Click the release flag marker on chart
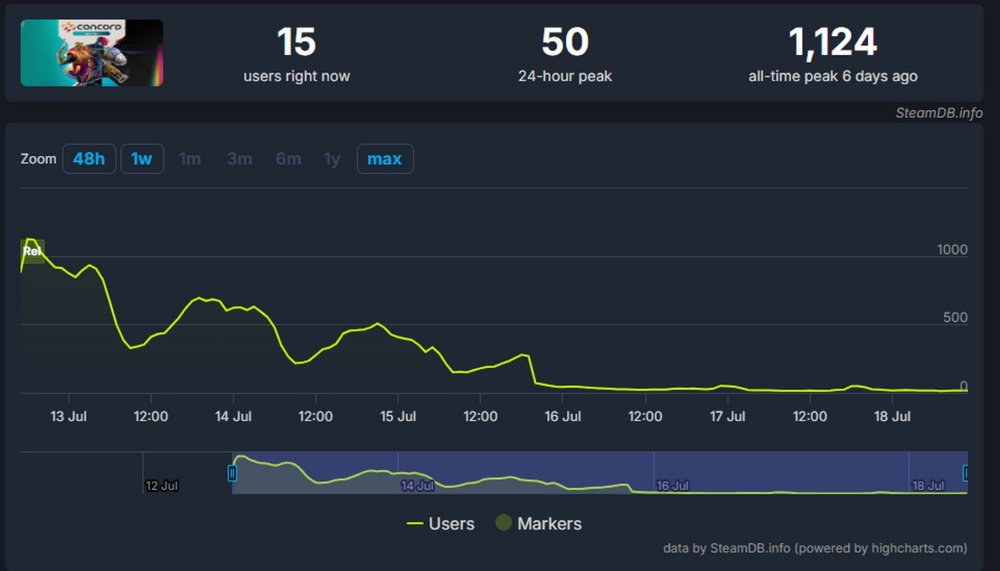Screen dimensions: 1000x571 tap(32, 251)
